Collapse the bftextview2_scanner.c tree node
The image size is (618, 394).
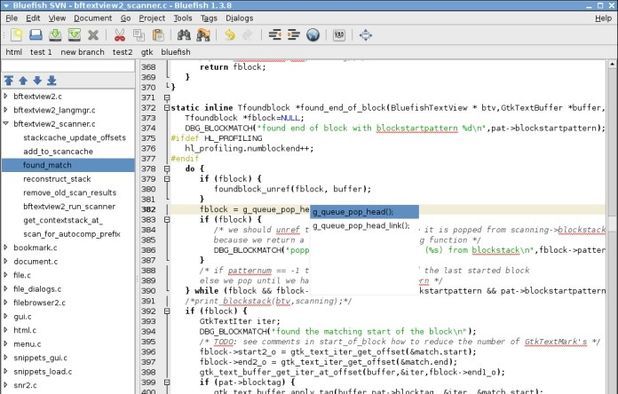point(6,123)
